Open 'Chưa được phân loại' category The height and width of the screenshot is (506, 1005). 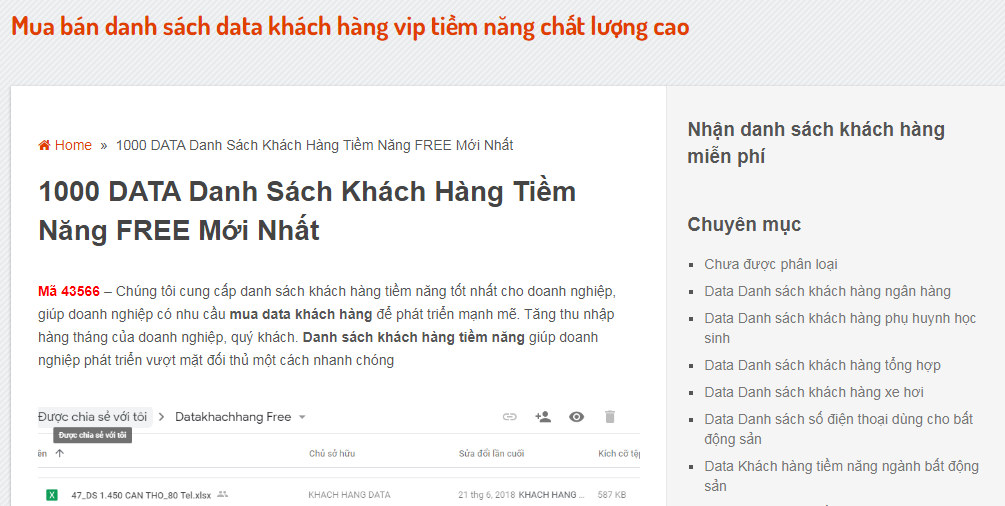click(770, 264)
